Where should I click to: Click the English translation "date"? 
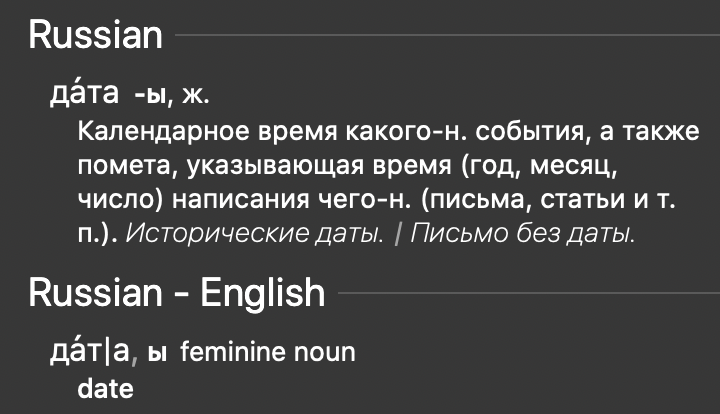pos(105,388)
